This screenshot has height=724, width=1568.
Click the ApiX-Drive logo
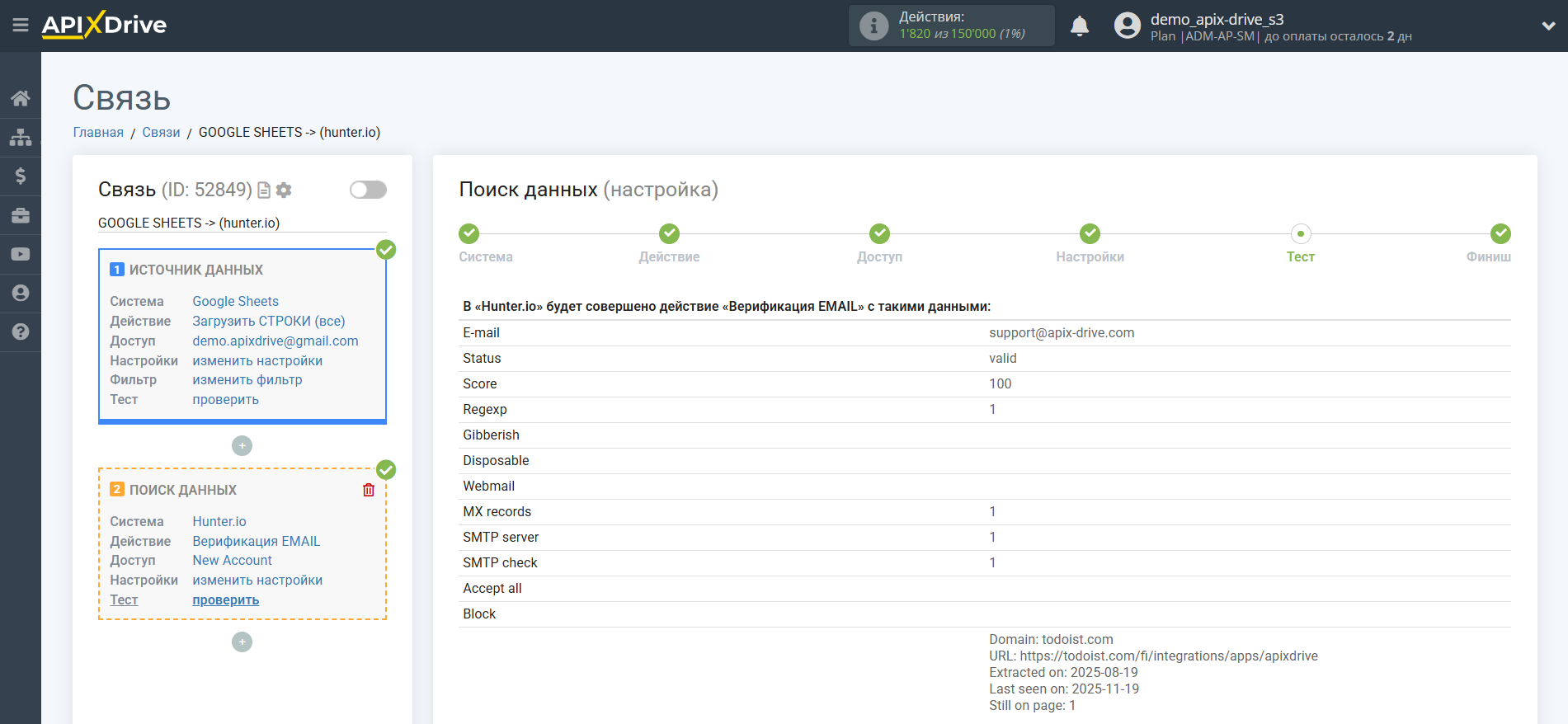tap(104, 25)
